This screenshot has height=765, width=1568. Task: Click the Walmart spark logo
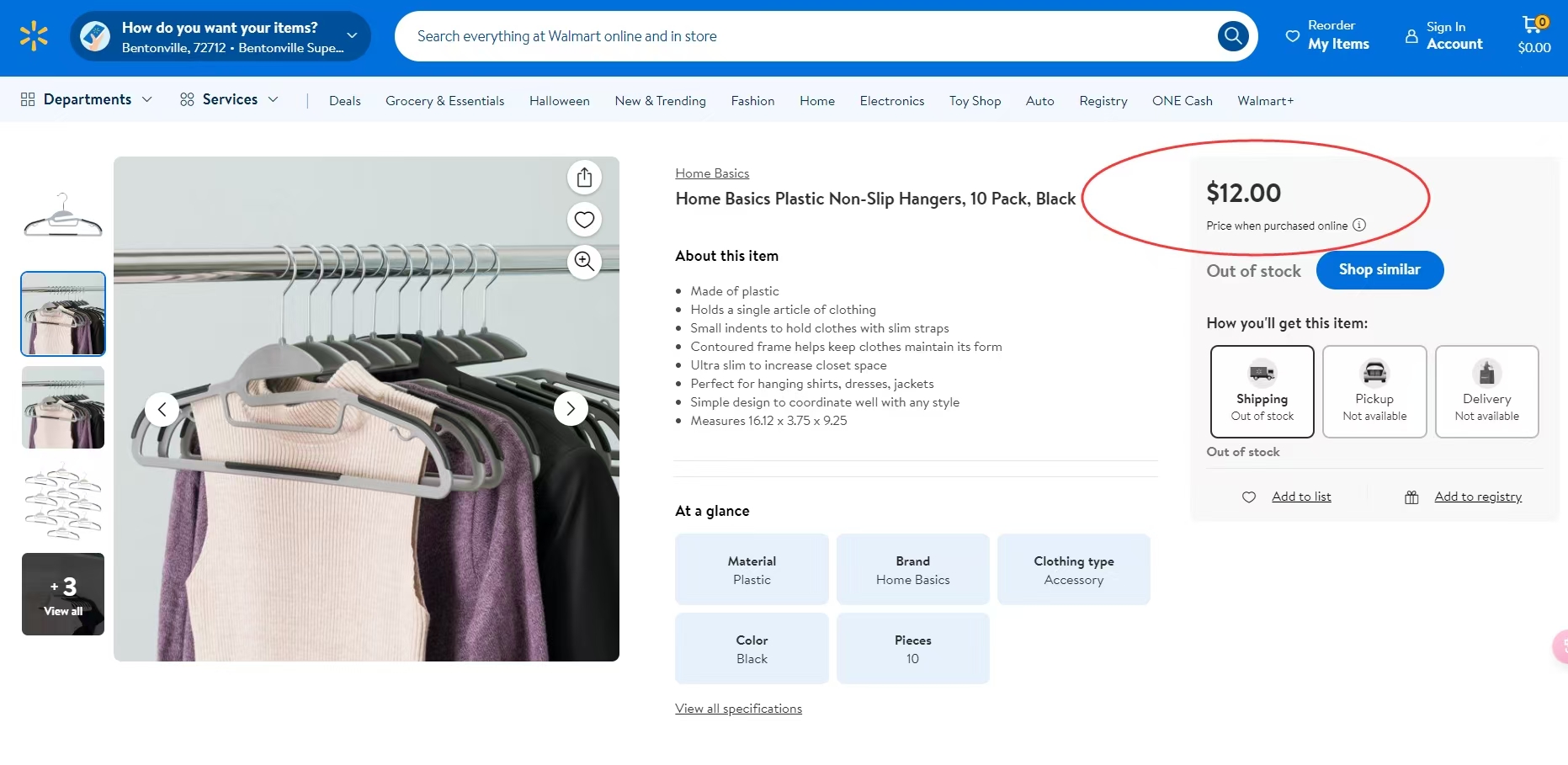click(x=34, y=36)
